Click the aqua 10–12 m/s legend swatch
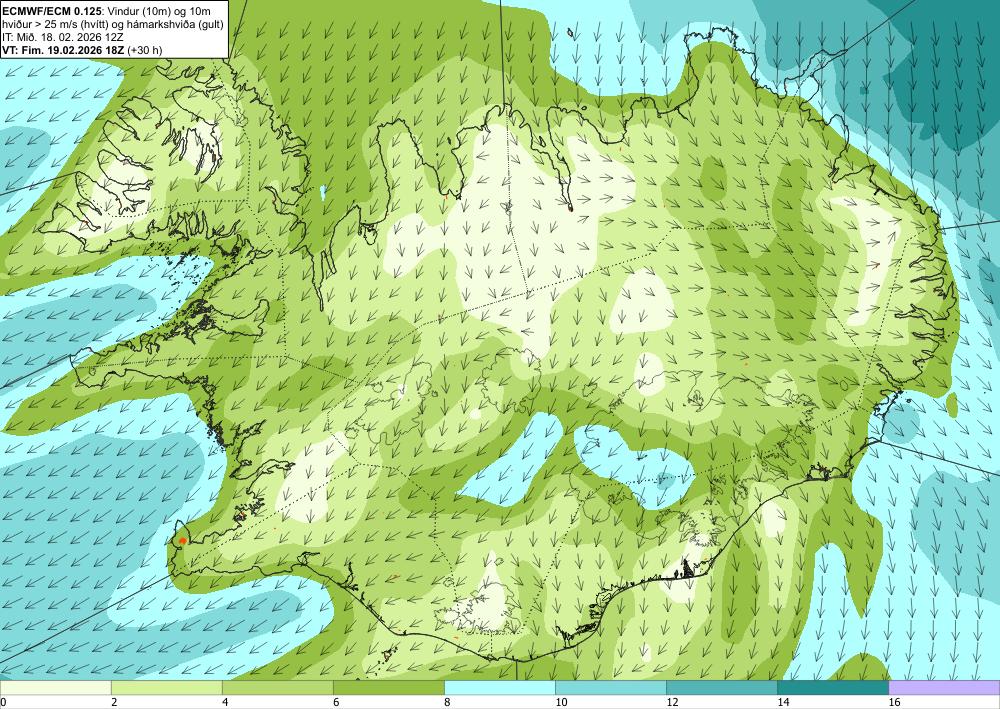This screenshot has width=1000, height=709. click(611, 688)
